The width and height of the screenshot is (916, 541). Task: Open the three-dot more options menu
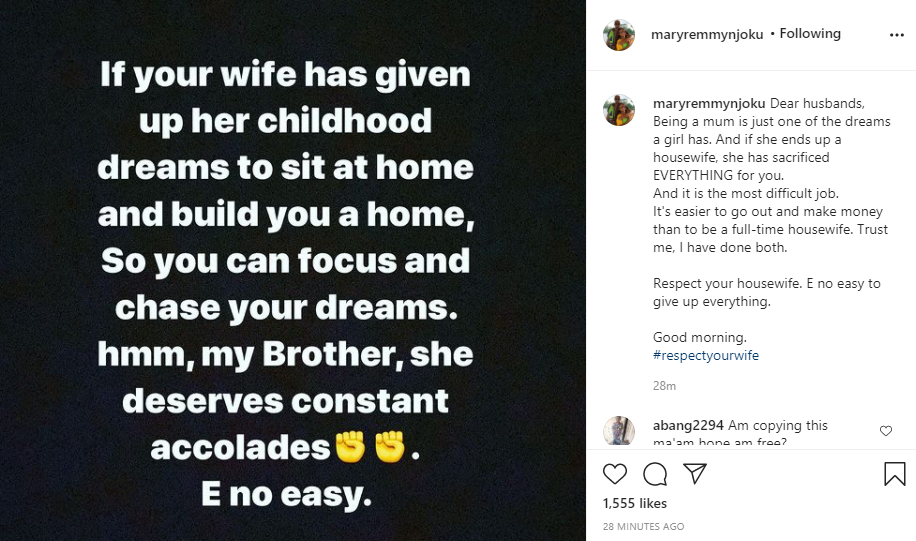click(896, 34)
